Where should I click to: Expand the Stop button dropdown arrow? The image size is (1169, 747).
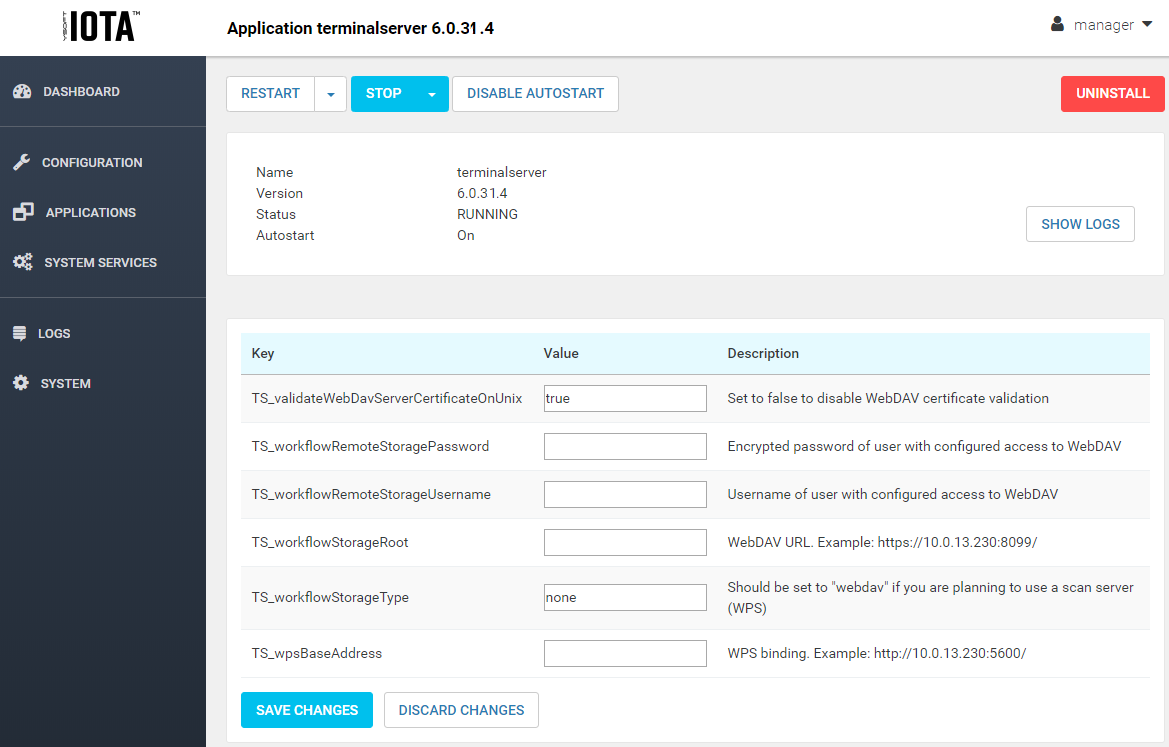pos(432,94)
